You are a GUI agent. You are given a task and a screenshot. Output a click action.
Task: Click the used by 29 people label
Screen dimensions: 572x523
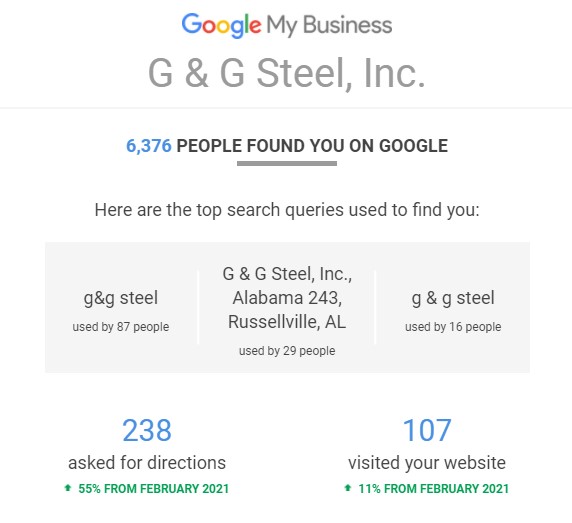[x=287, y=351]
